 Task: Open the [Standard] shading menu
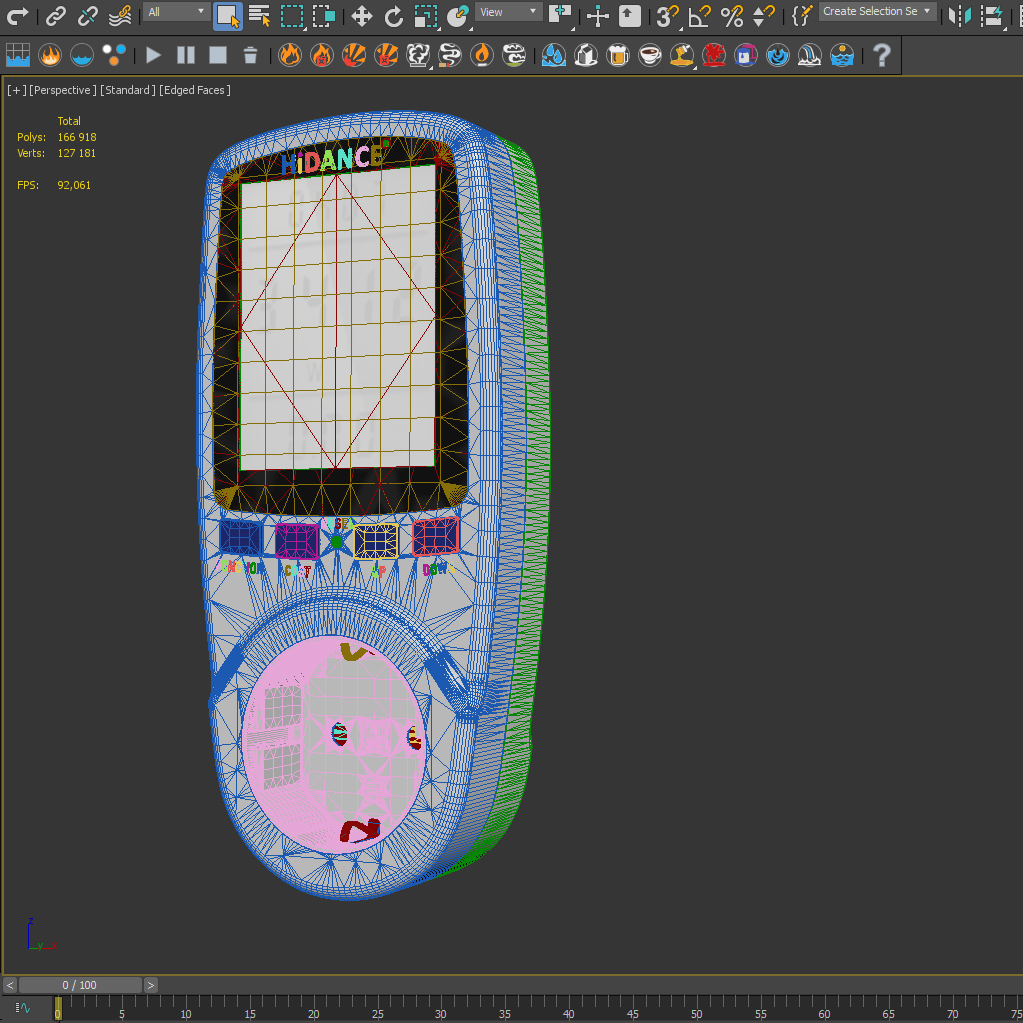tap(128, 90)
